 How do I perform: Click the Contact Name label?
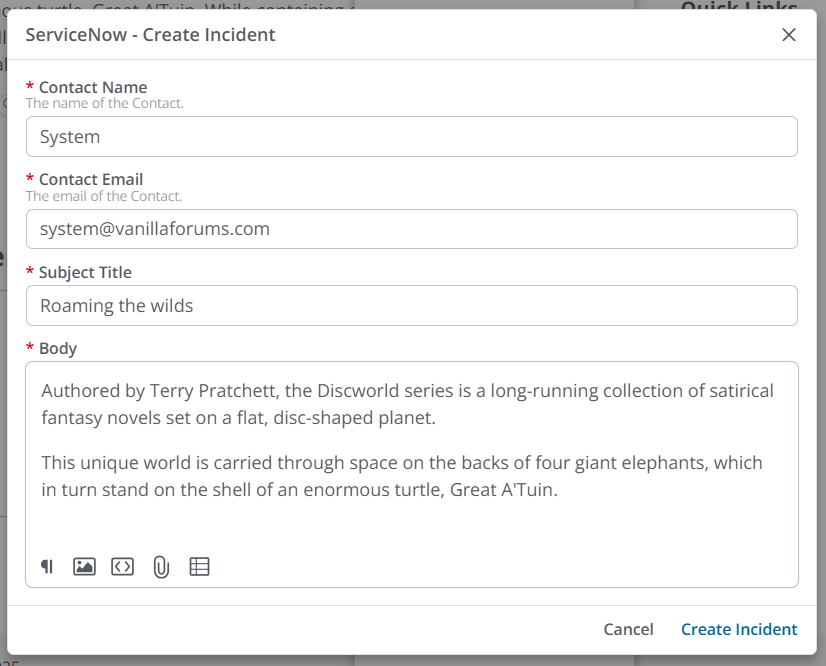(x=93, y=88)
